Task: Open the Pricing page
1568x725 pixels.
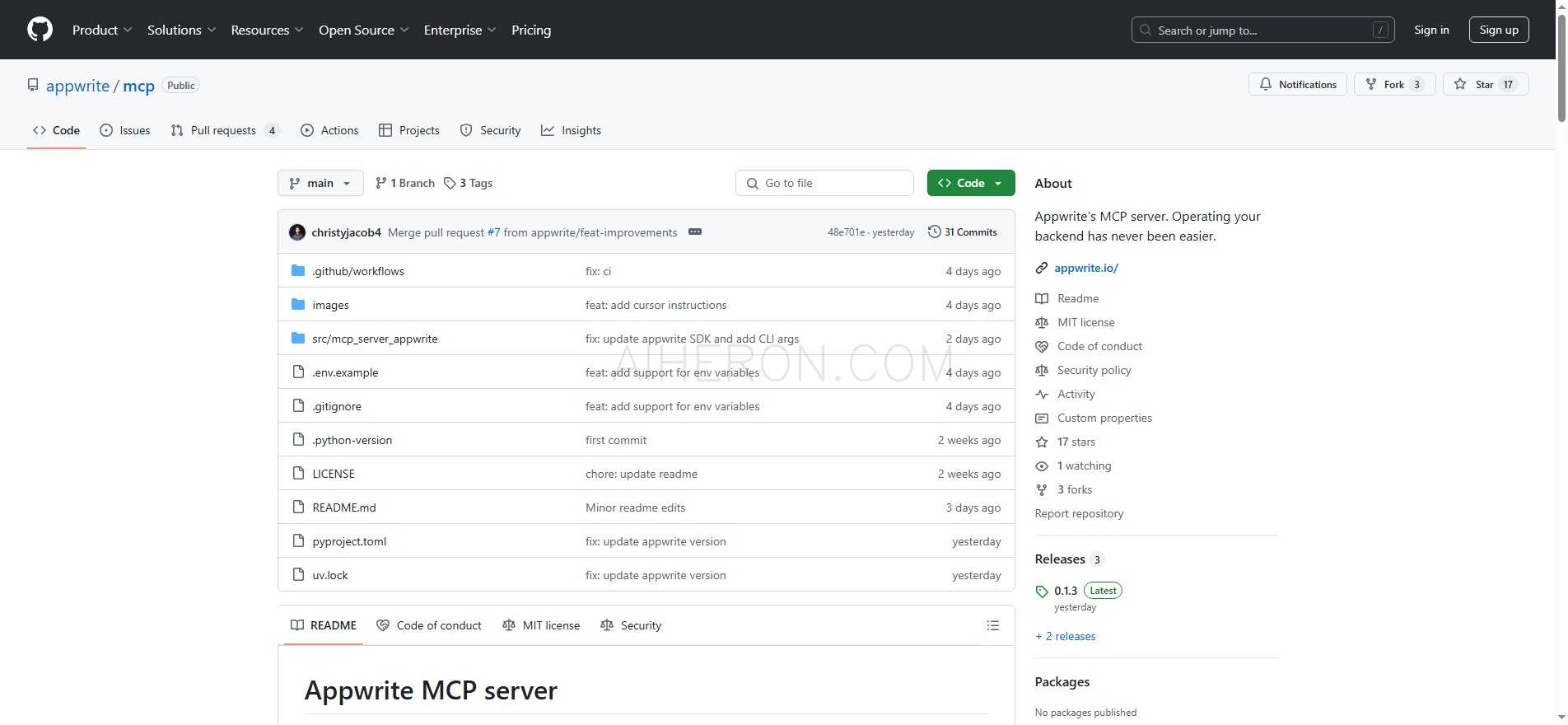Action: [x=531, y=30]
